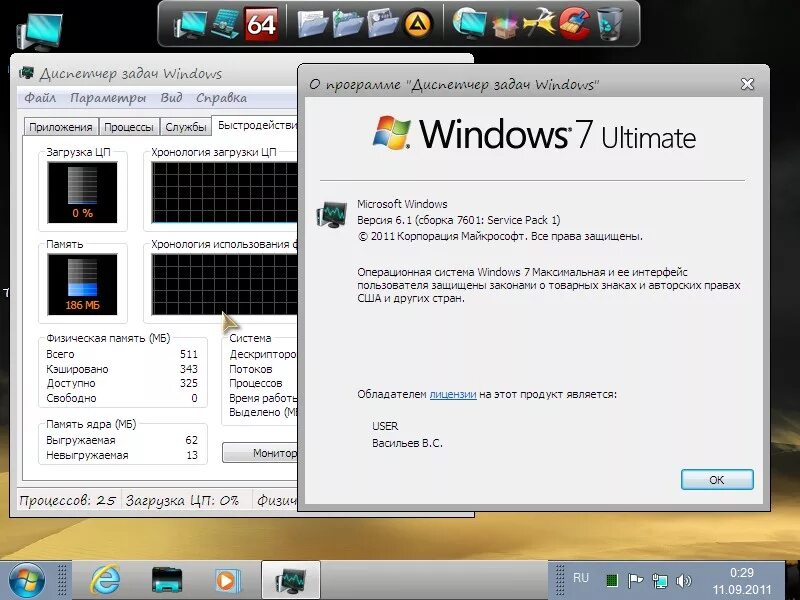
Task: Switch to the Приложения tab
Action: coord(61,127)
